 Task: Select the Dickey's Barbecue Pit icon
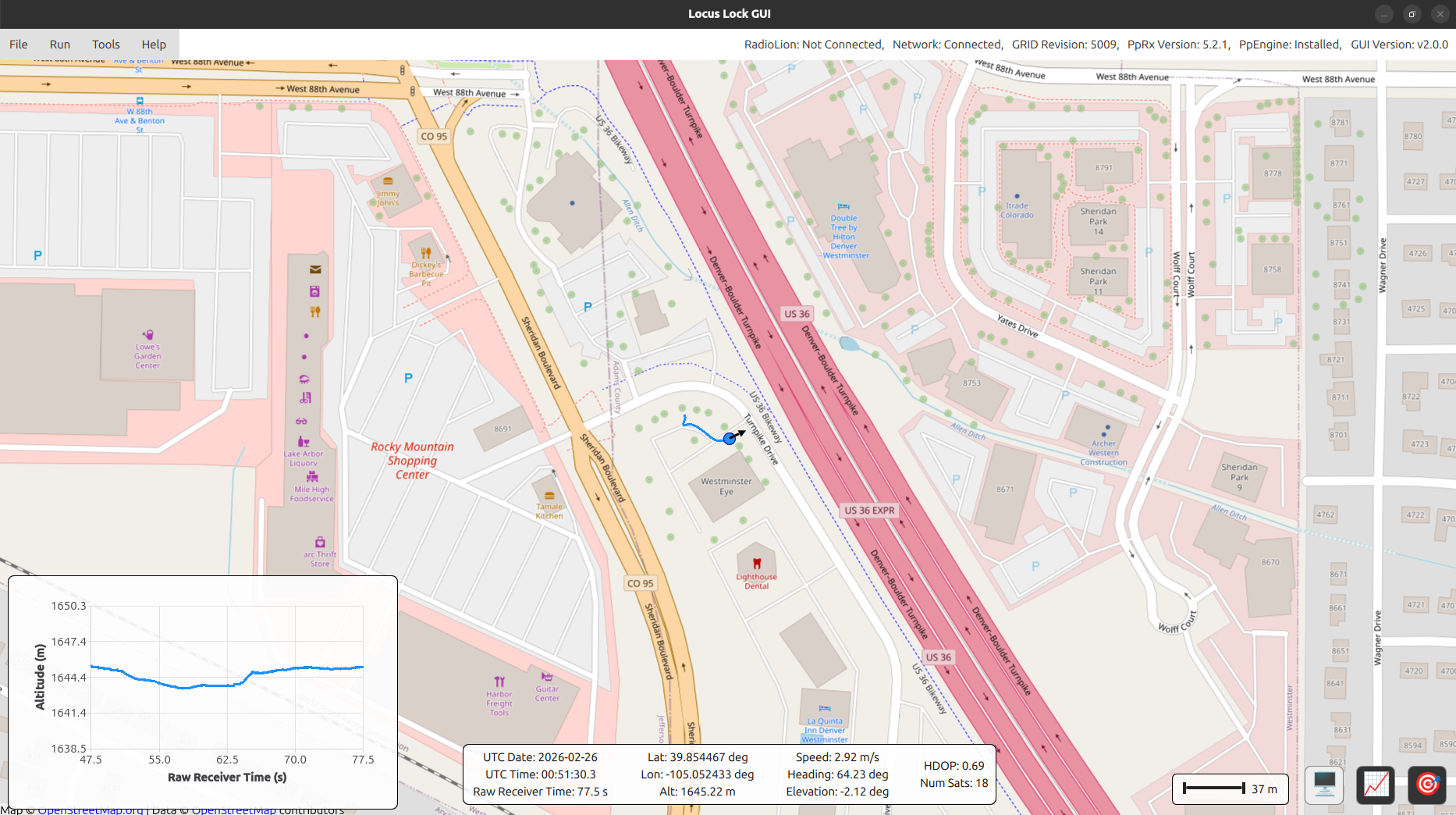(426, 253)
